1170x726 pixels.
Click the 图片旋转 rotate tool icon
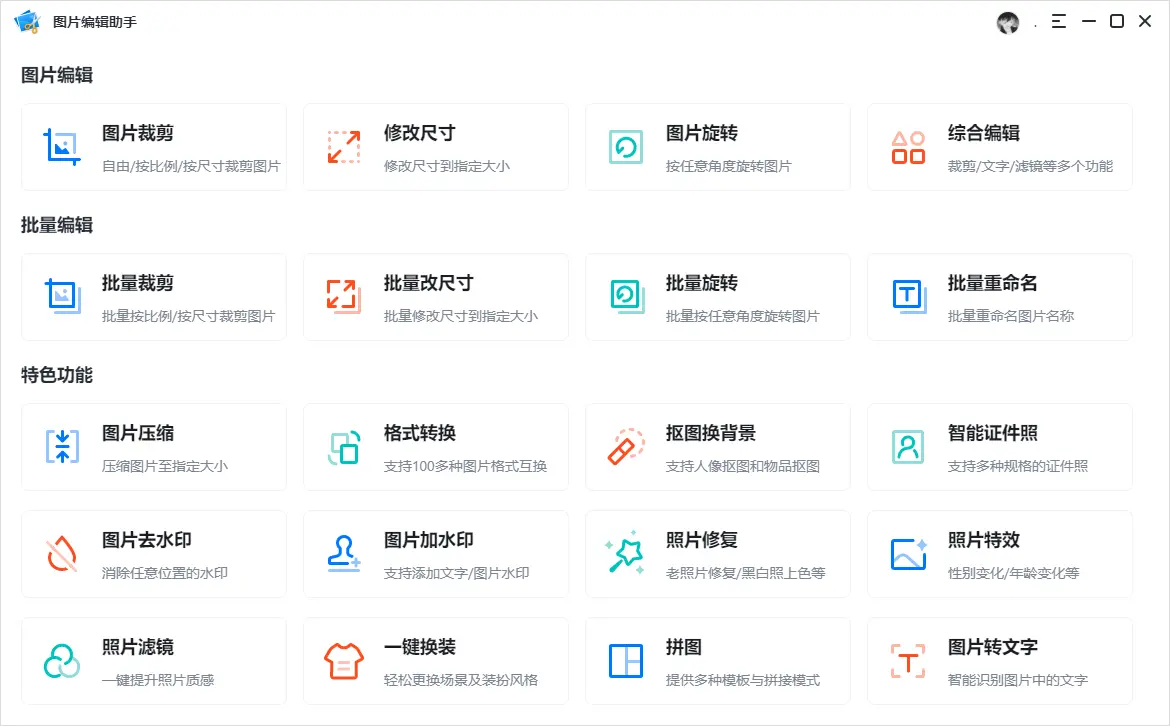(626, 146)
